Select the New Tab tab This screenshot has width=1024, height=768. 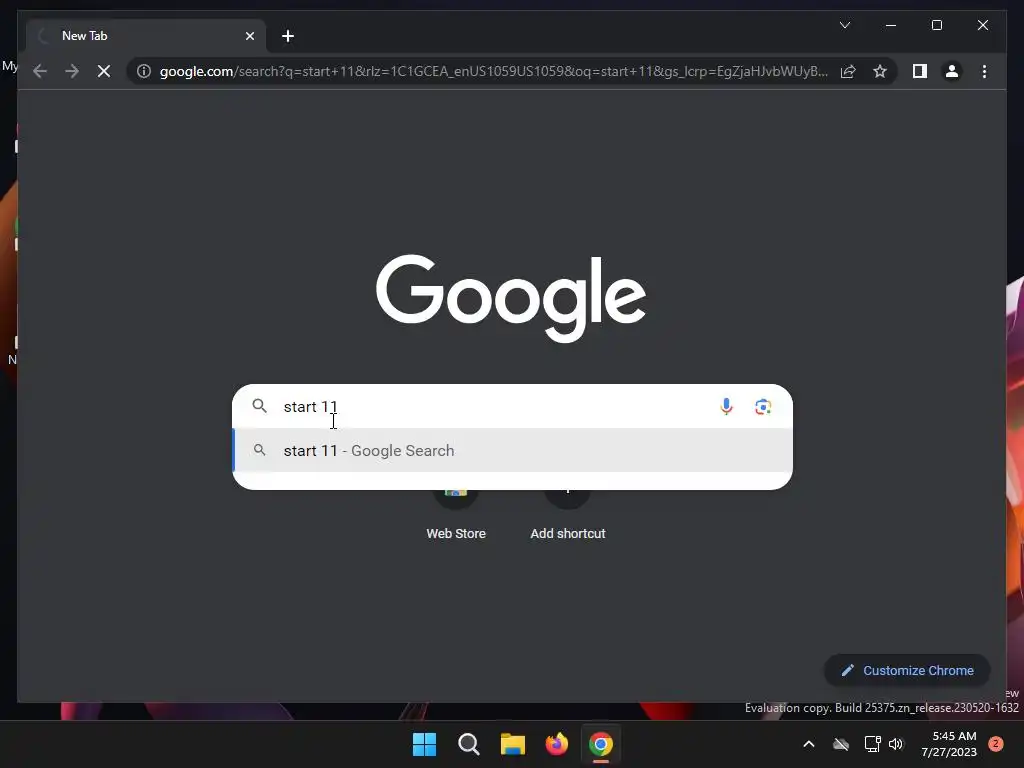pyautogui.click(x=146, y=36)
